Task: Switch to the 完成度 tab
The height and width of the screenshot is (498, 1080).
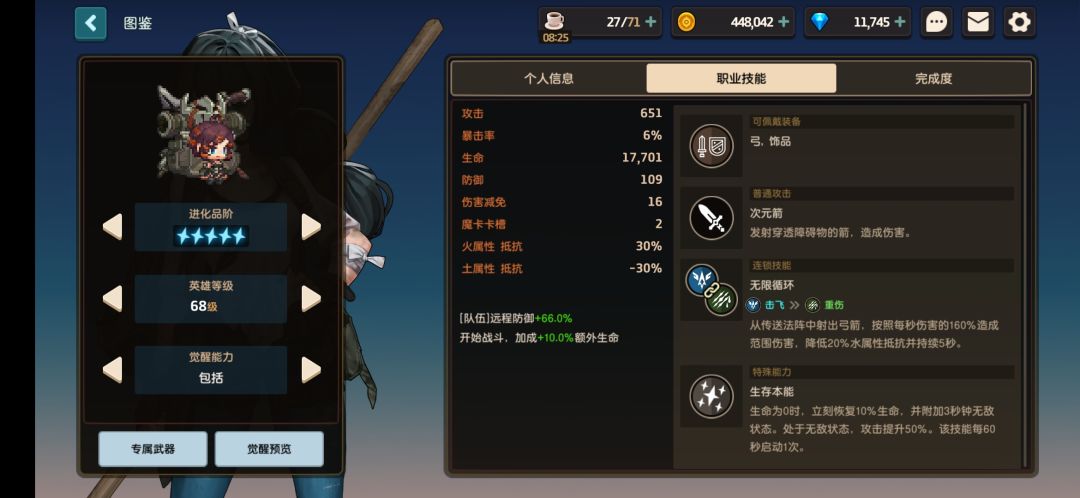Action: [x=933, y=79]
